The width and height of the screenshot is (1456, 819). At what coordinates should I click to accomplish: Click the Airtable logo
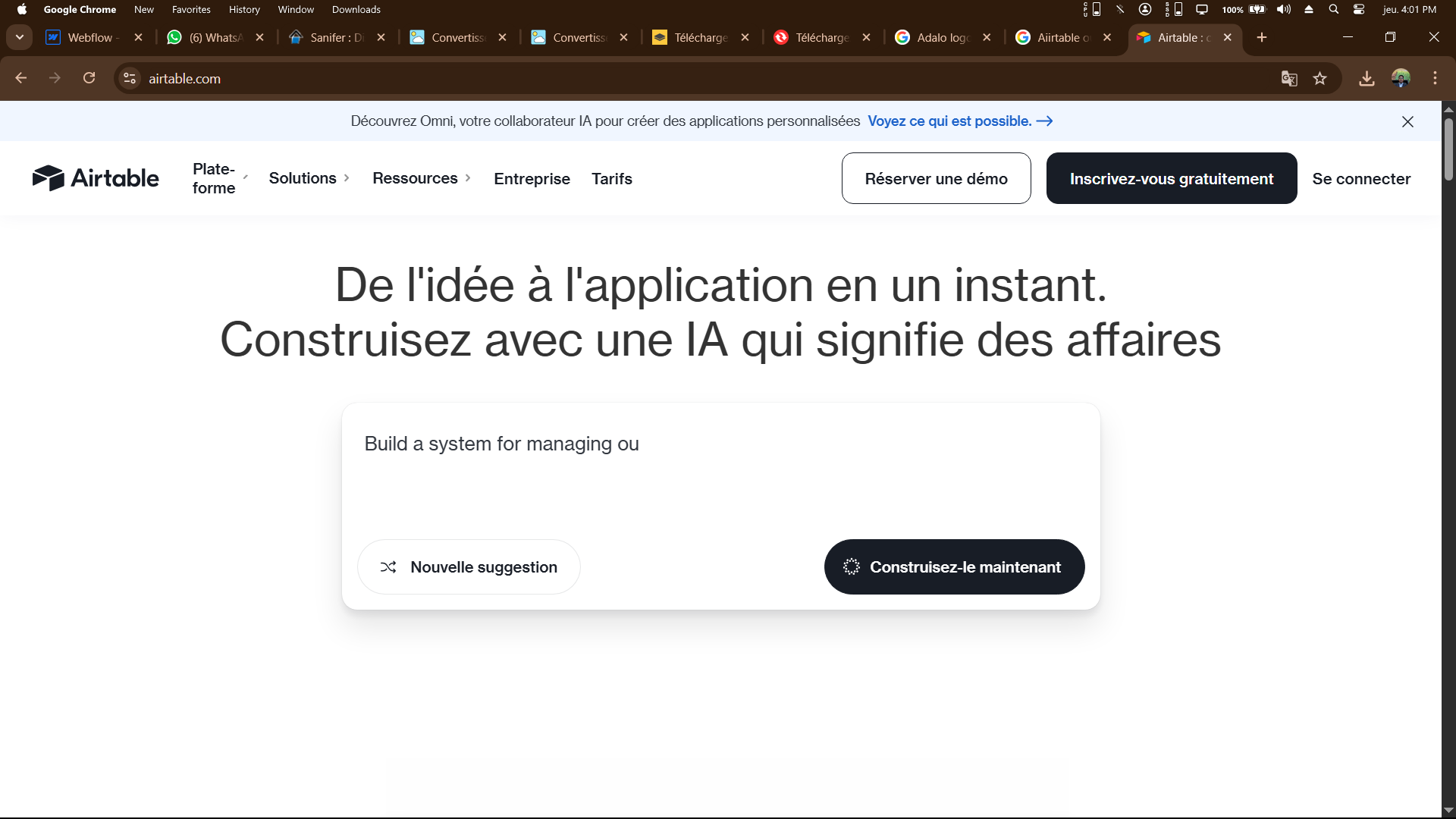pyautogui.click(x=96, y=178)
